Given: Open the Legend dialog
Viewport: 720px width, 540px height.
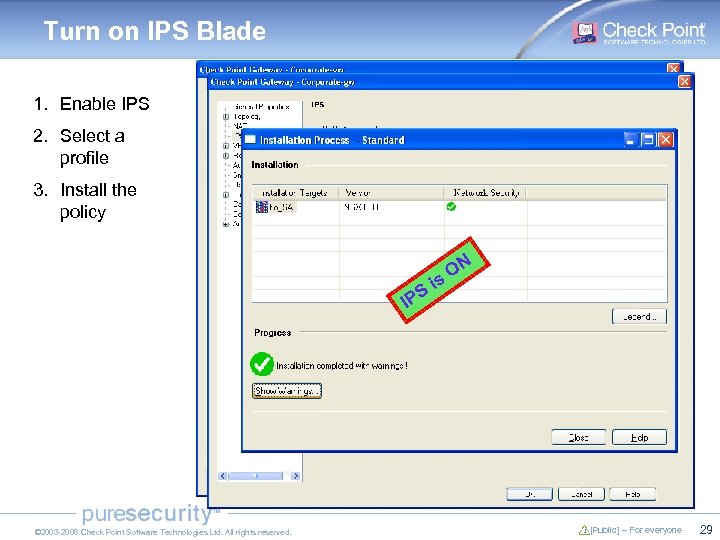Looking at the screenshot, I should [639, 316].
